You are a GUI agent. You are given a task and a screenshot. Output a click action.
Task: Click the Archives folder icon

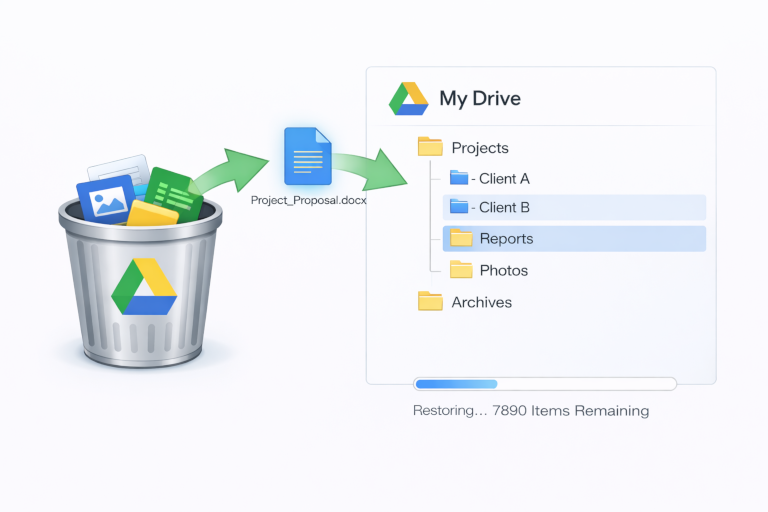(x=430, y=301)
